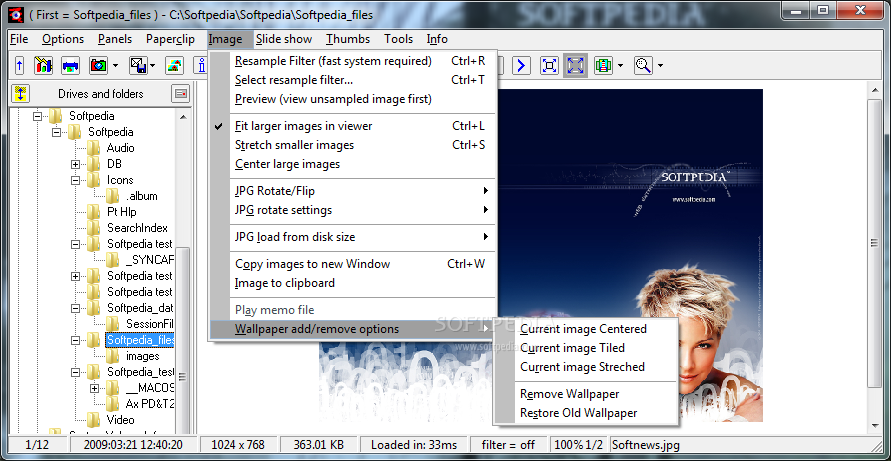
Task: Toggle Resample Filter menu option
Action: click(x=352, y=61)
